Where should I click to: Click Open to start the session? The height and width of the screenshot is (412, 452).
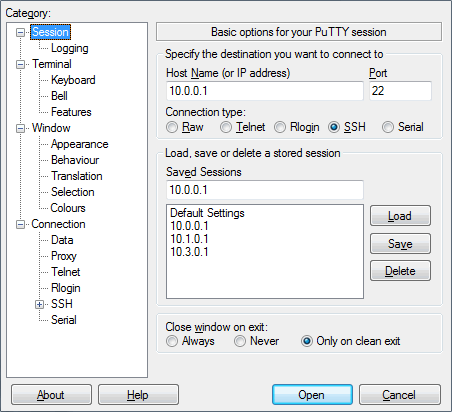(x=312, y=395)
